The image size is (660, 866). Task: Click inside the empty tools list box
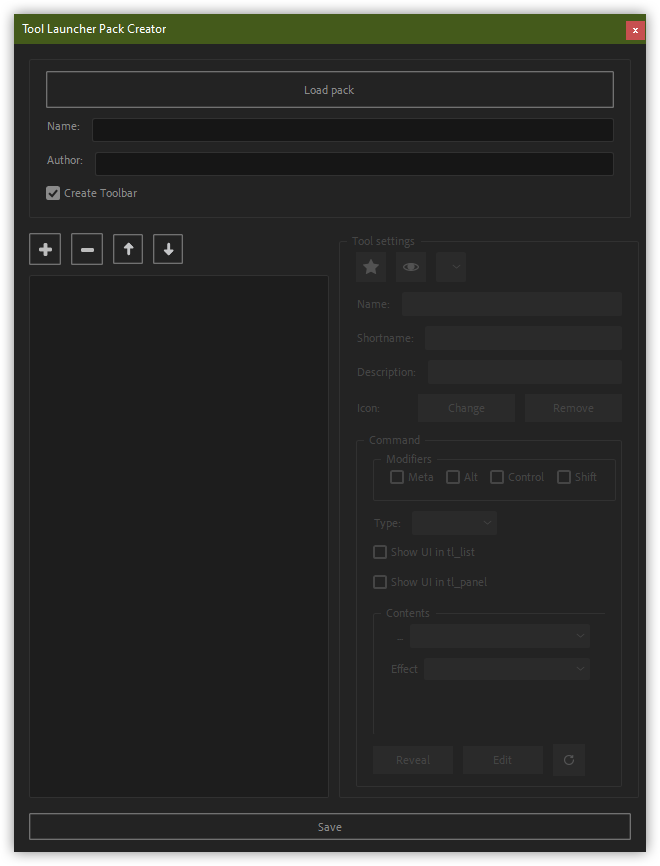(x=179, y=536)
